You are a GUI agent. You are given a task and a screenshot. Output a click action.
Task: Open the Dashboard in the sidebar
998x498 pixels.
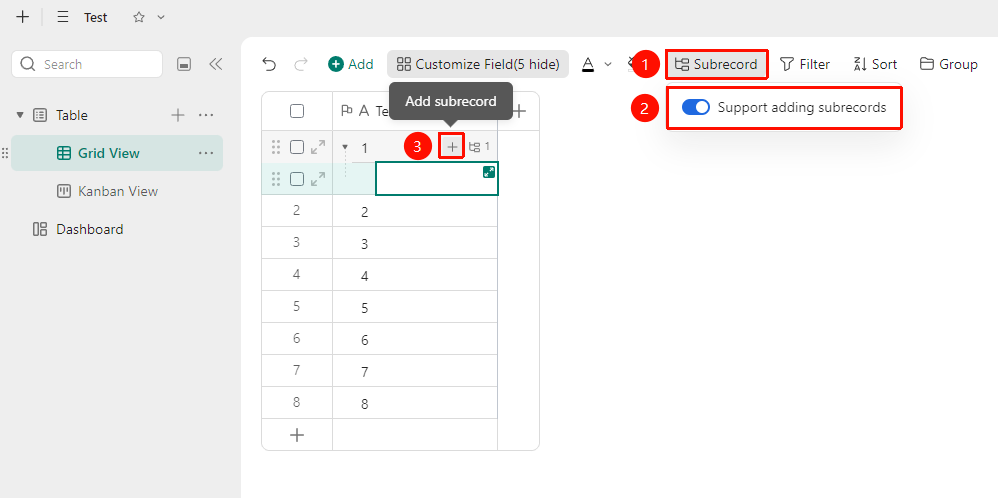coord(89,229)
